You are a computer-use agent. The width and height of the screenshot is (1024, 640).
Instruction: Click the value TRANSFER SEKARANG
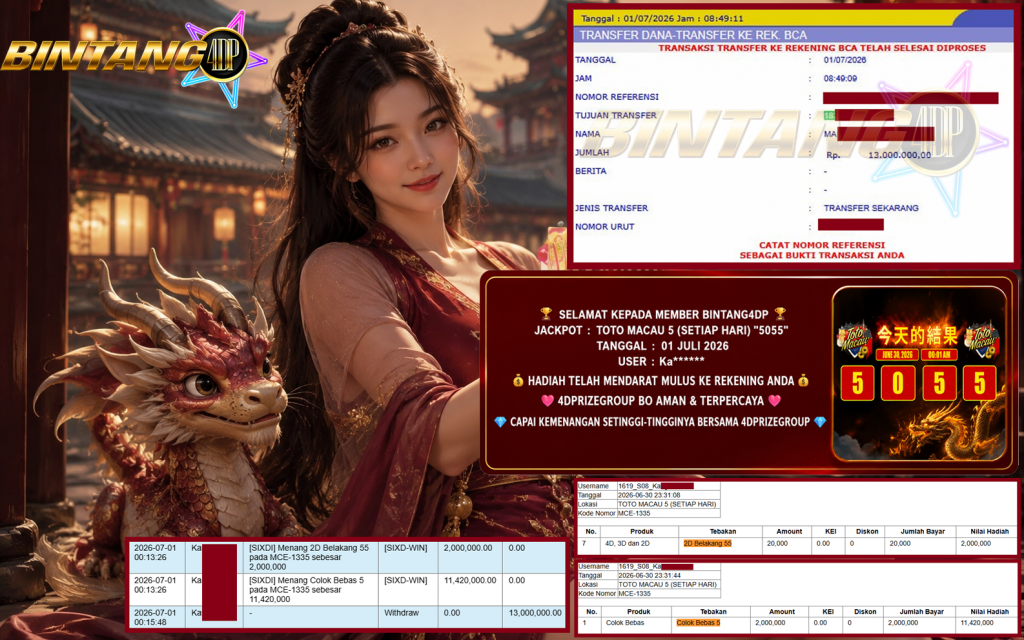pyautogui.click(x=871, y=208)
